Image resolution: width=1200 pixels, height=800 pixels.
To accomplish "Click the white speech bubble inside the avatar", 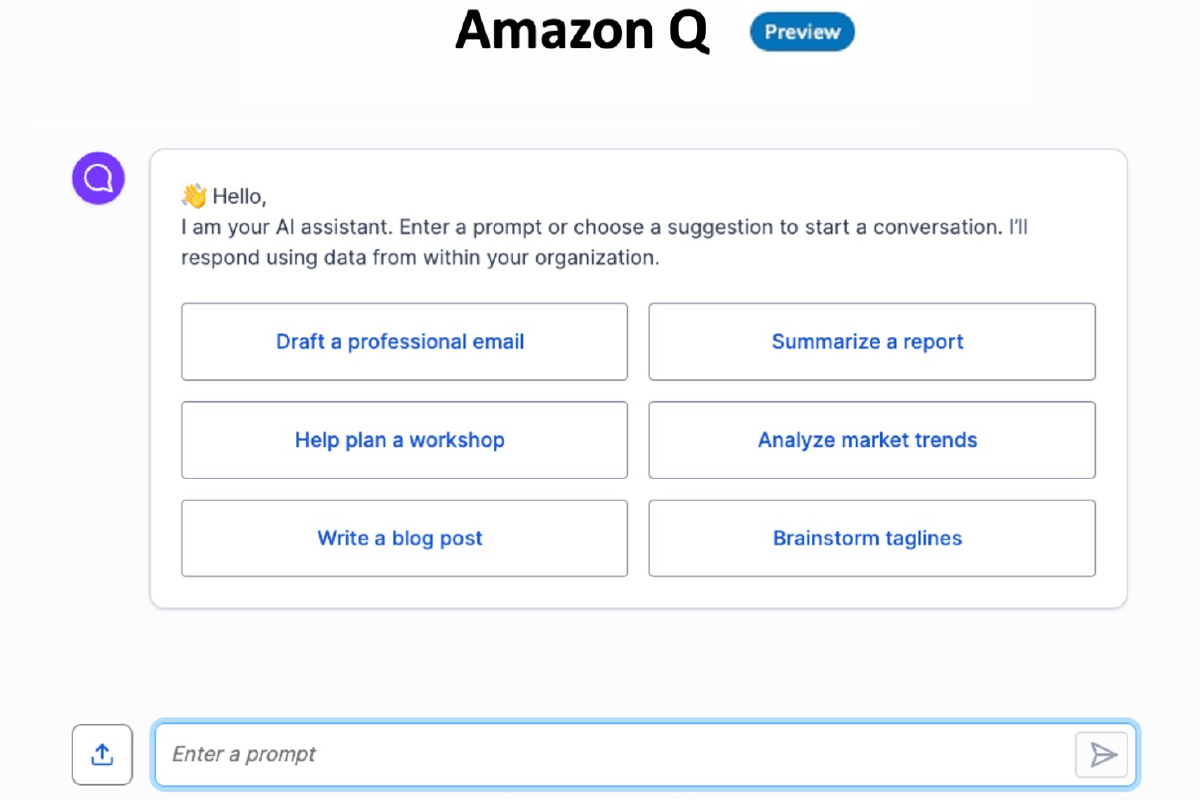I will (98, 179).
